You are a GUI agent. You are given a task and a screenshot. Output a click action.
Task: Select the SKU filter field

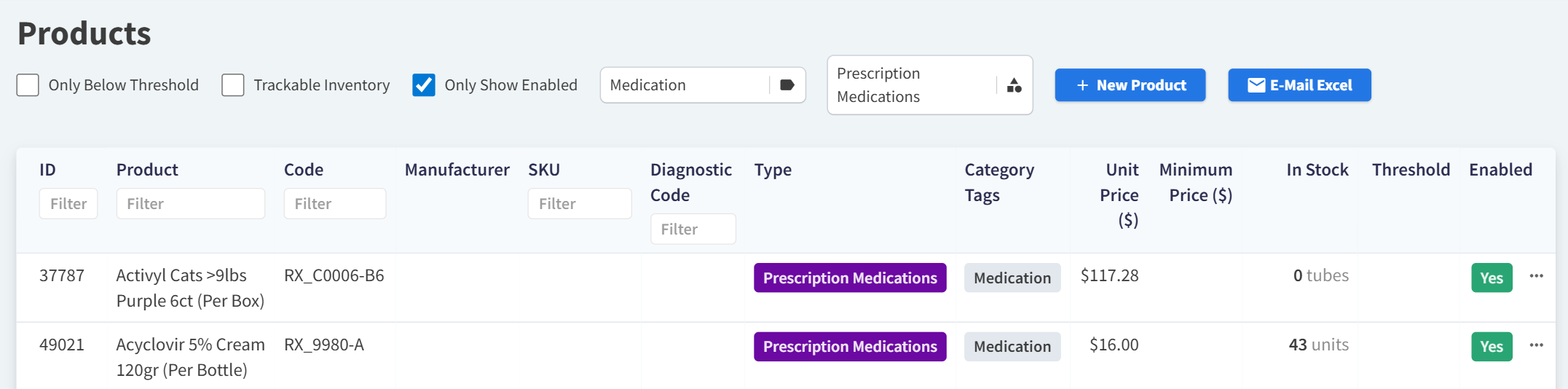point(579,204)
